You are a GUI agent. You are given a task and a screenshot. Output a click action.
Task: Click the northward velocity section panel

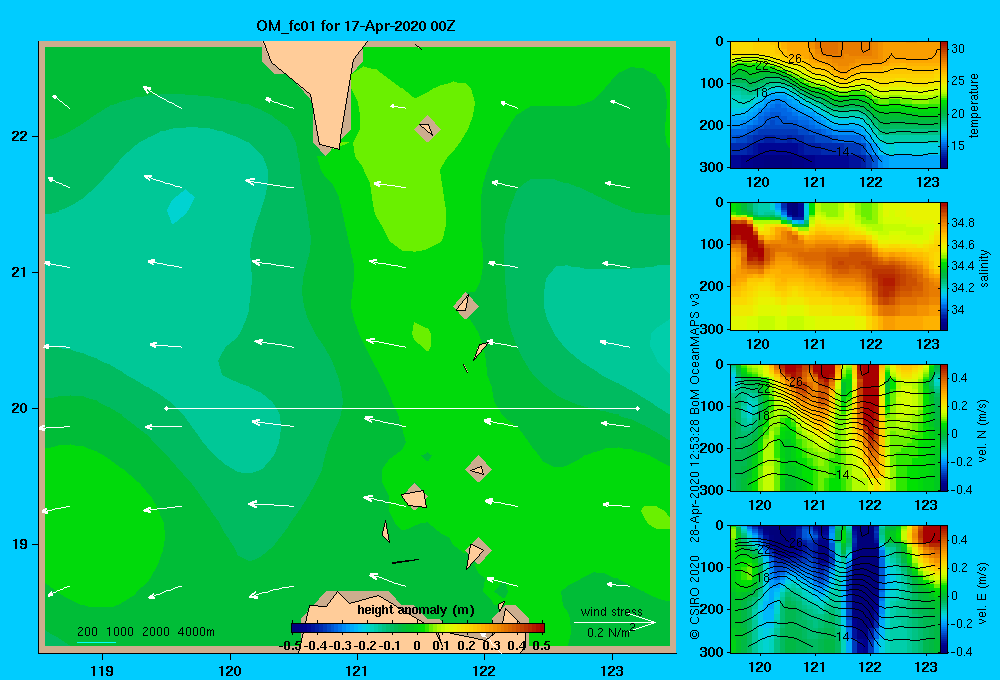[834, 427]
